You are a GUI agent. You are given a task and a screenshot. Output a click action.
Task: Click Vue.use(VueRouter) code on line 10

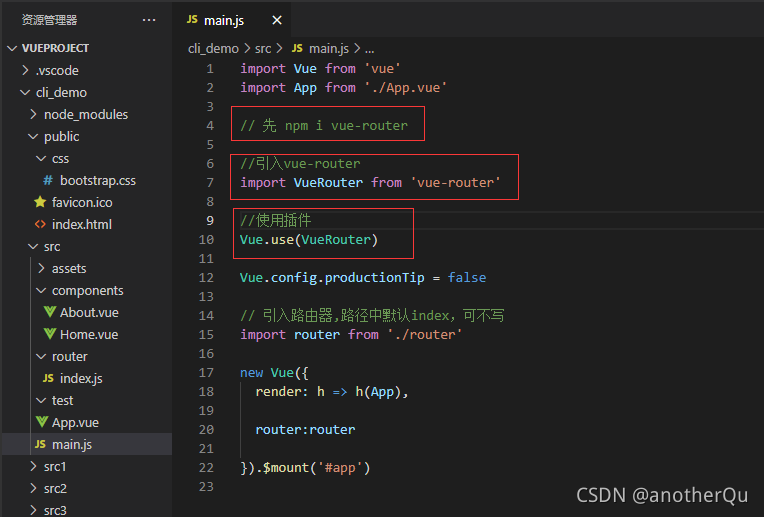pos(309,240)
